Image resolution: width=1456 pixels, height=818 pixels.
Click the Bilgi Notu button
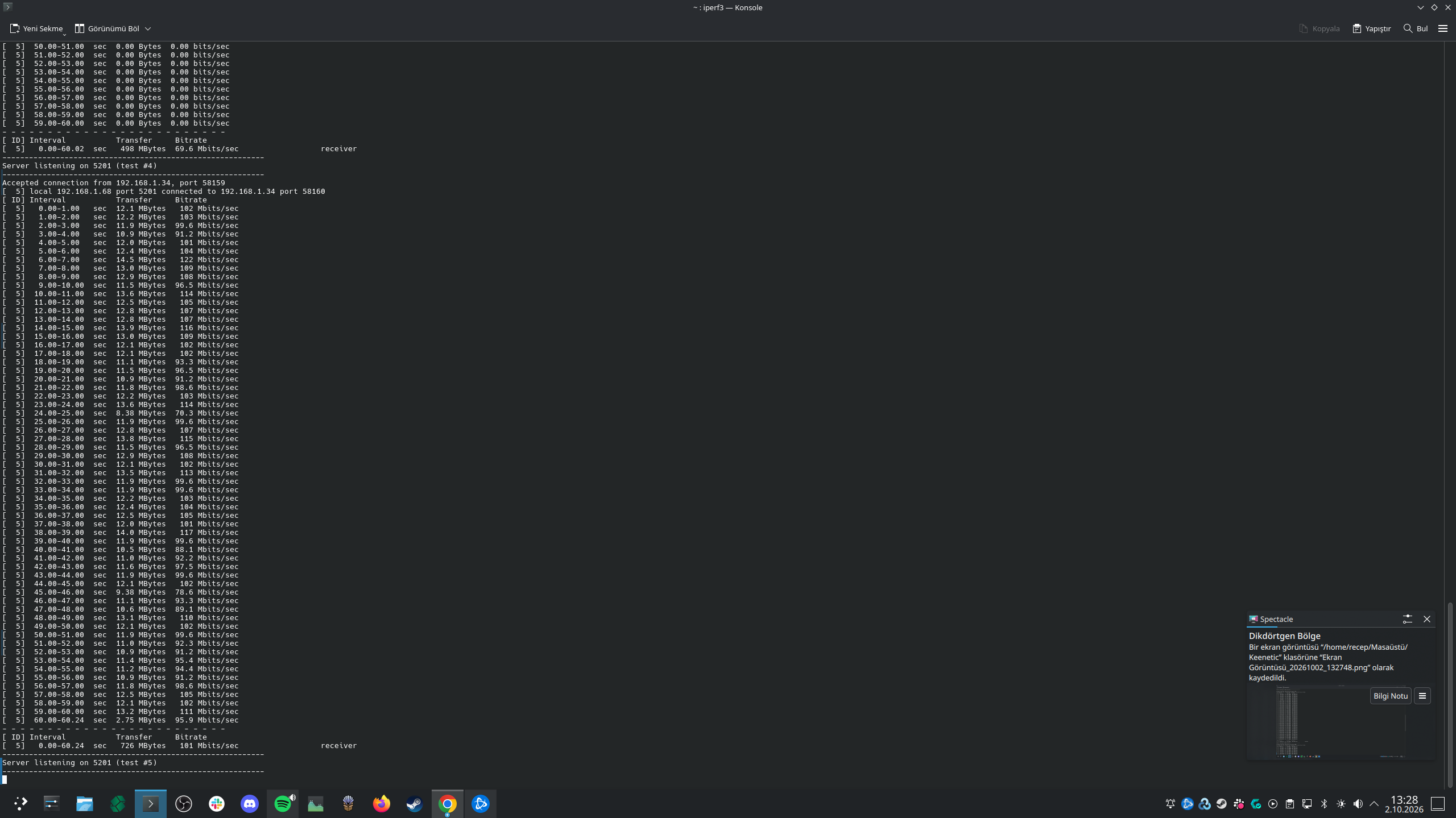coord(1391,696)
